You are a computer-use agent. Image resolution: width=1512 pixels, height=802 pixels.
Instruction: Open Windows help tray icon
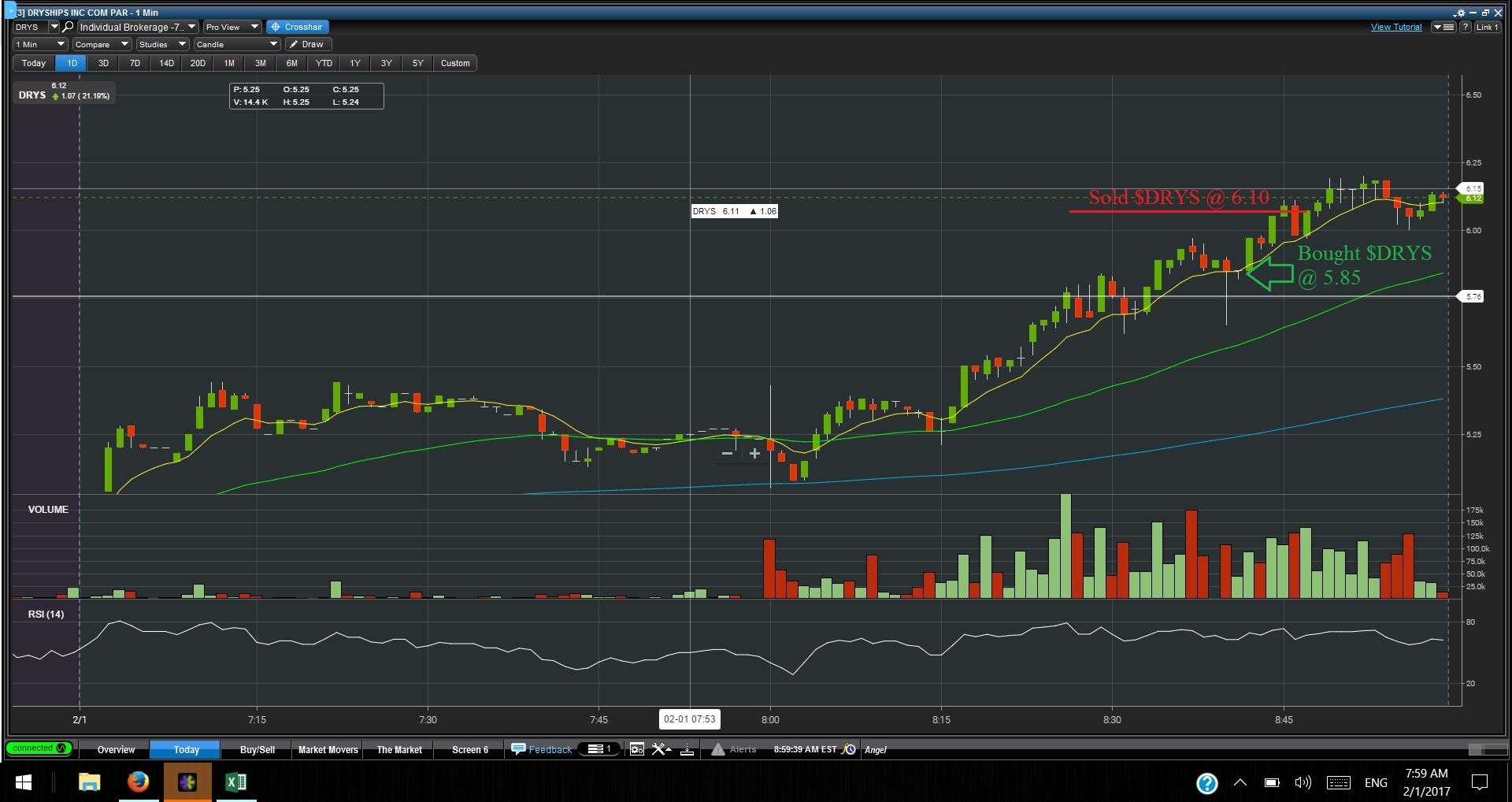1206,782
